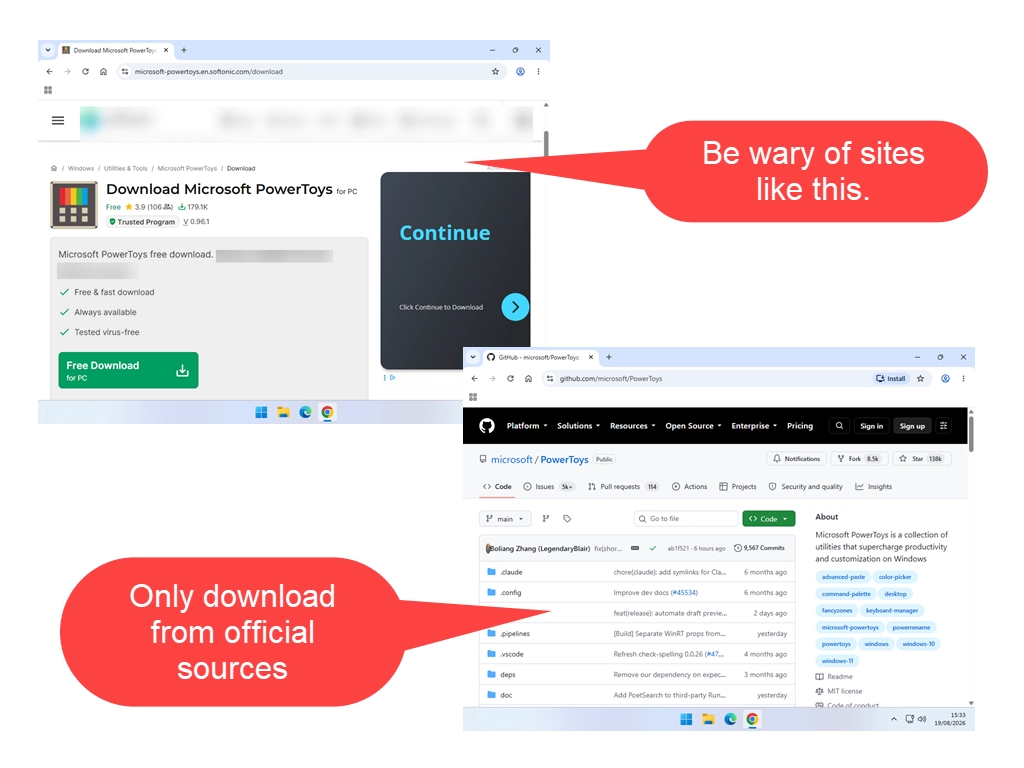Open the .pipelines folder
The height and width of the screenshot is (768, 1024).
click(x=515, y=634)
